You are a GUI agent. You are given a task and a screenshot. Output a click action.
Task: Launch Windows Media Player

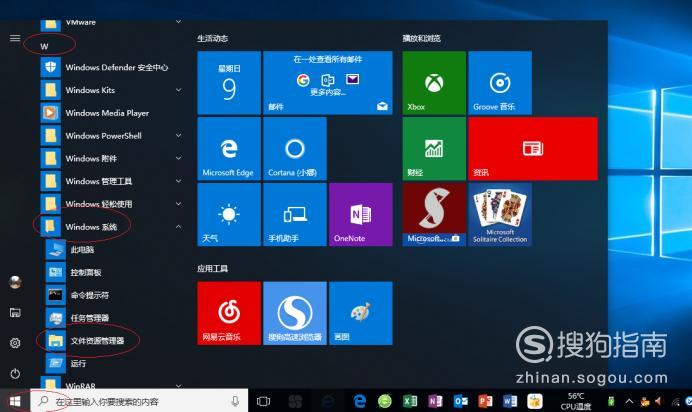pyautogui.click(x=112, y=113)
